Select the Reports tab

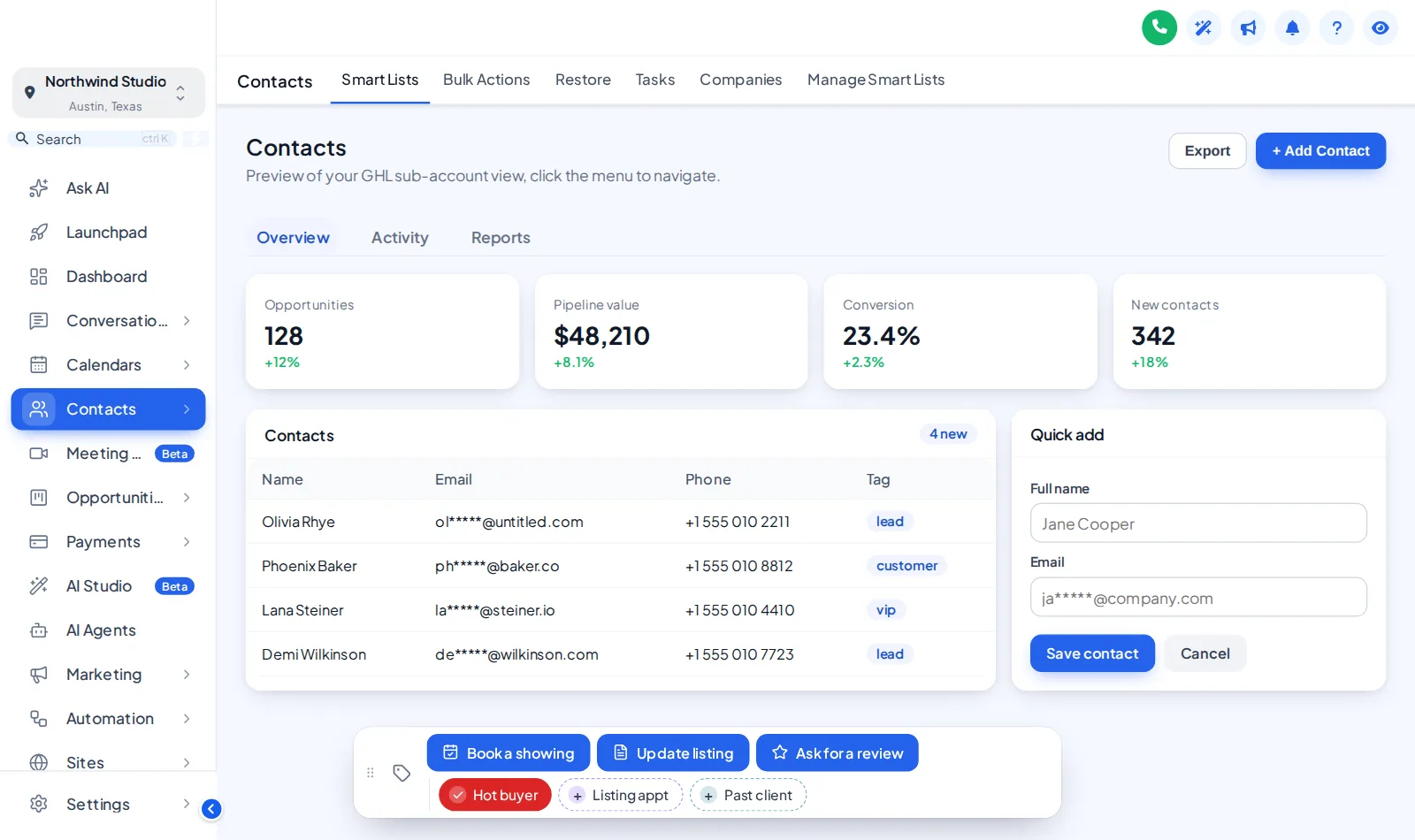[501, 238]
